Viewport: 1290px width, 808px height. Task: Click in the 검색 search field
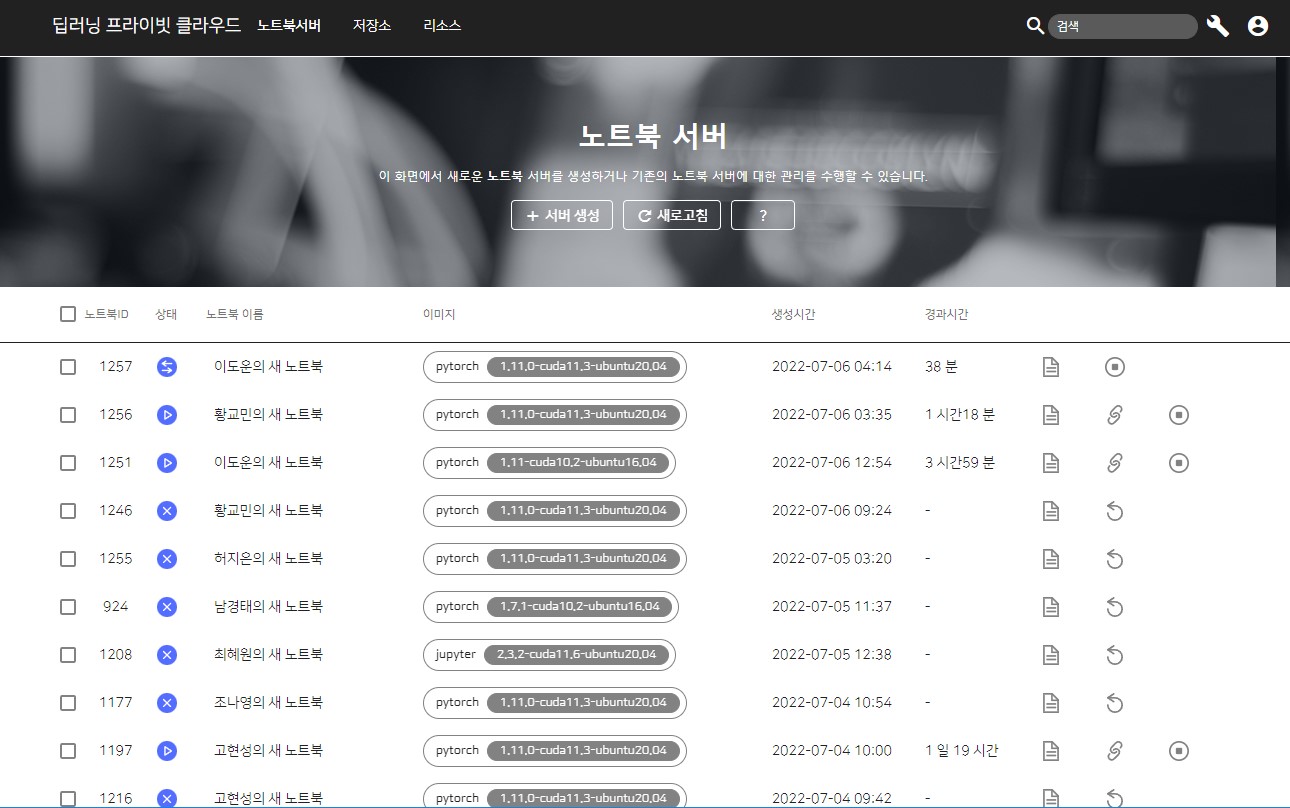point(1122,27)
